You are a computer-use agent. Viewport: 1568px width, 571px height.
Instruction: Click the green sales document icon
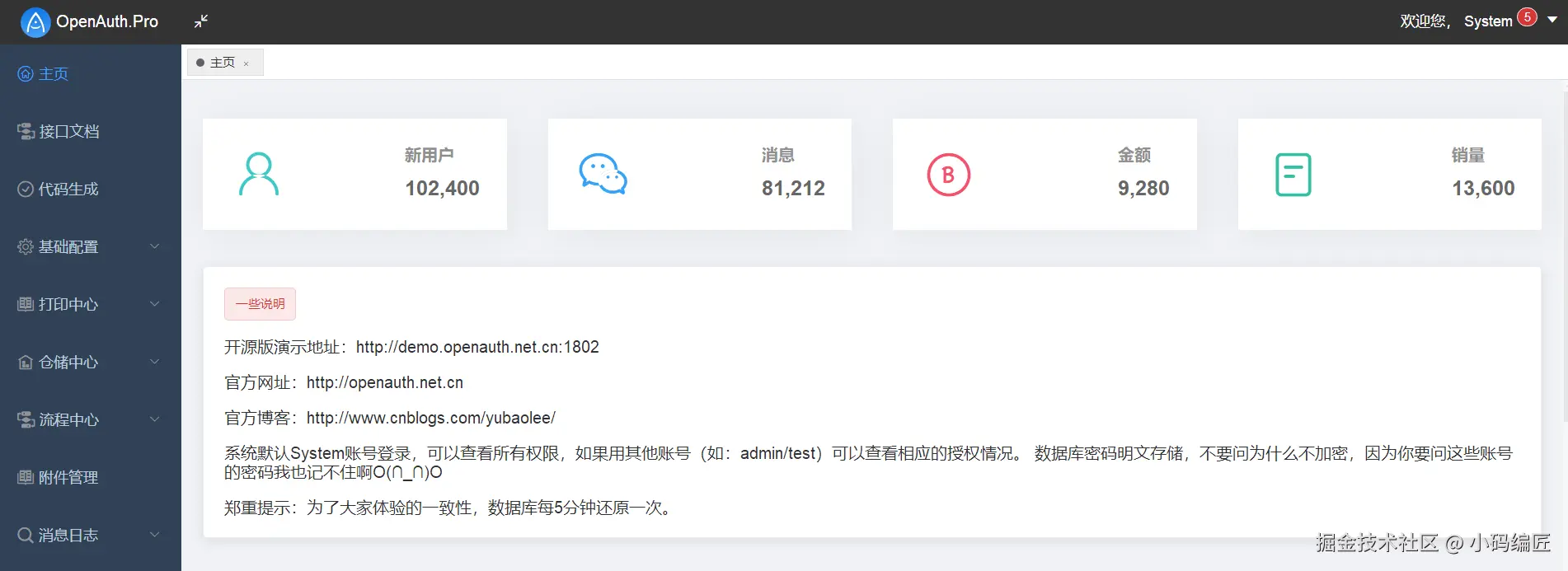click(x=1293, y=175)
